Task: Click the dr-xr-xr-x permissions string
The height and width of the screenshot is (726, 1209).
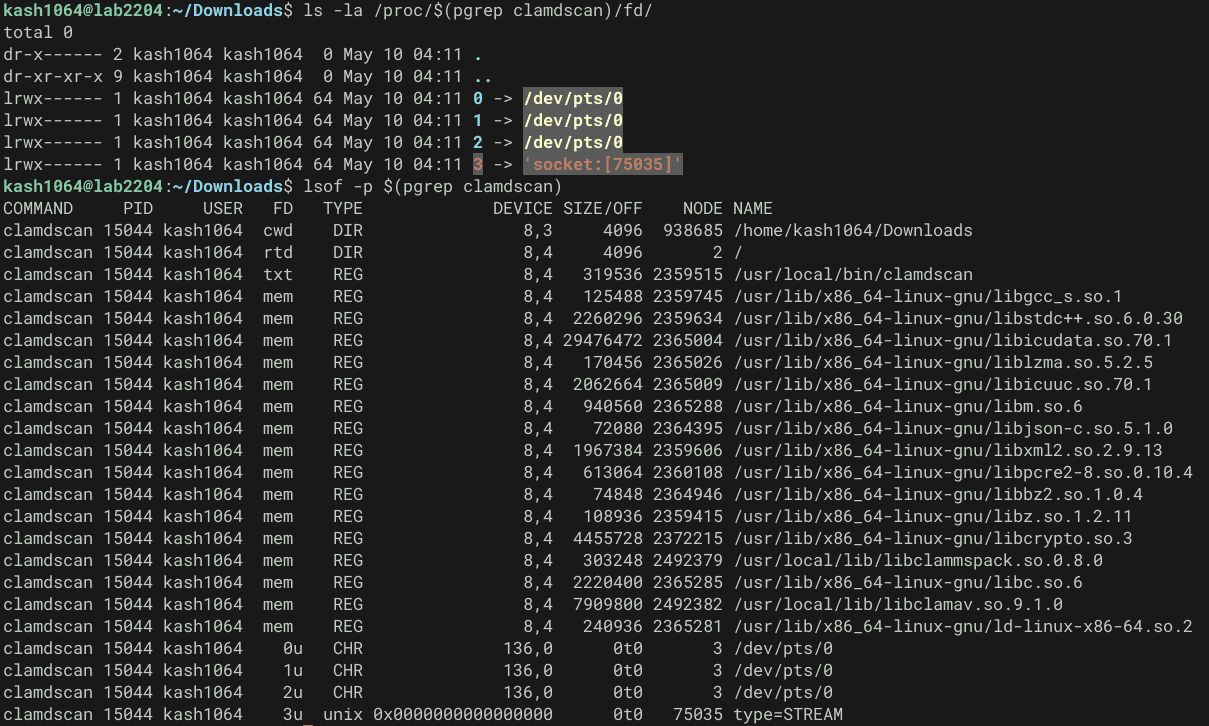Action: [53, 76]
